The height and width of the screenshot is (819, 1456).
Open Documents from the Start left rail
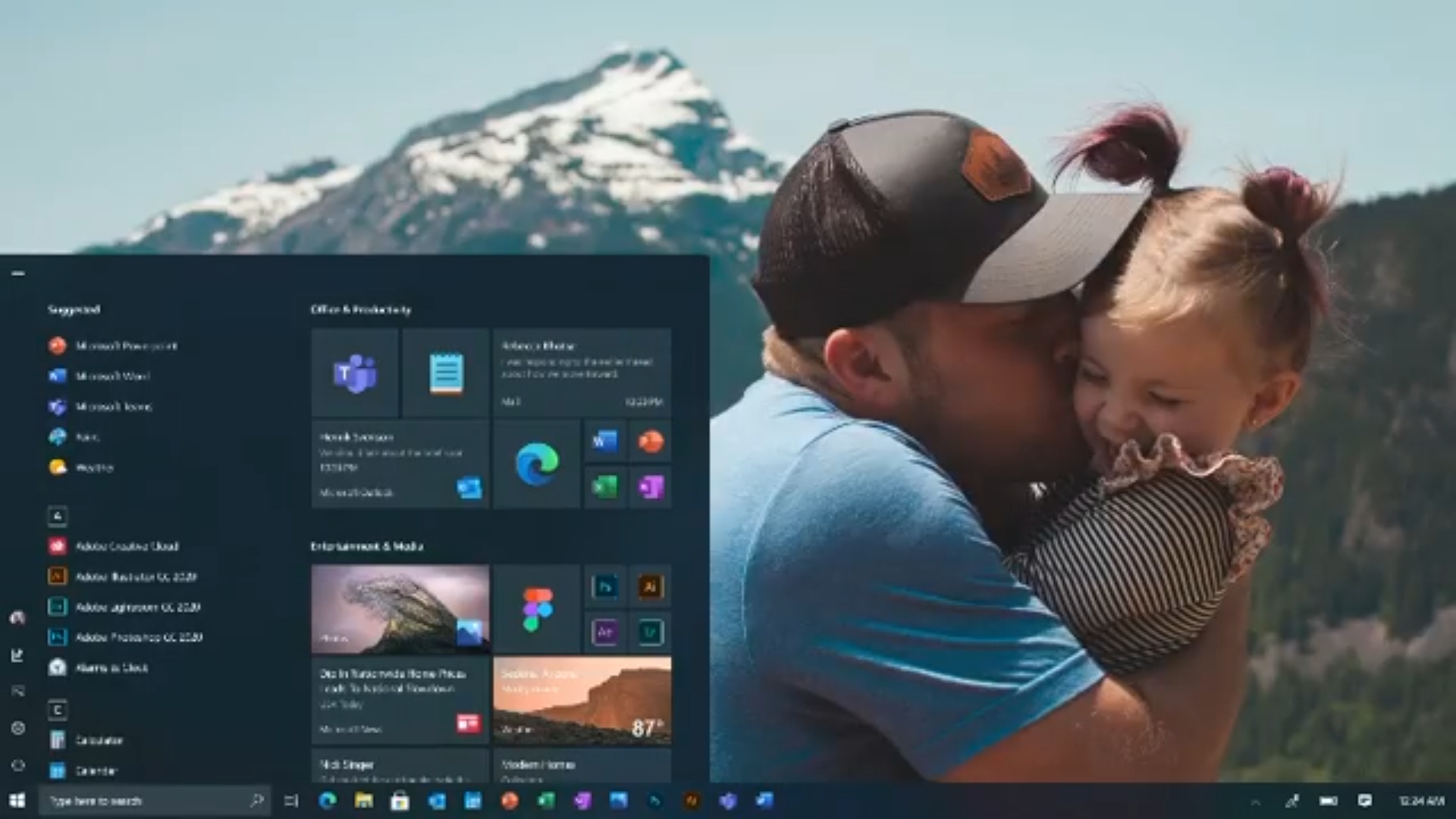(x=17, y=655)
